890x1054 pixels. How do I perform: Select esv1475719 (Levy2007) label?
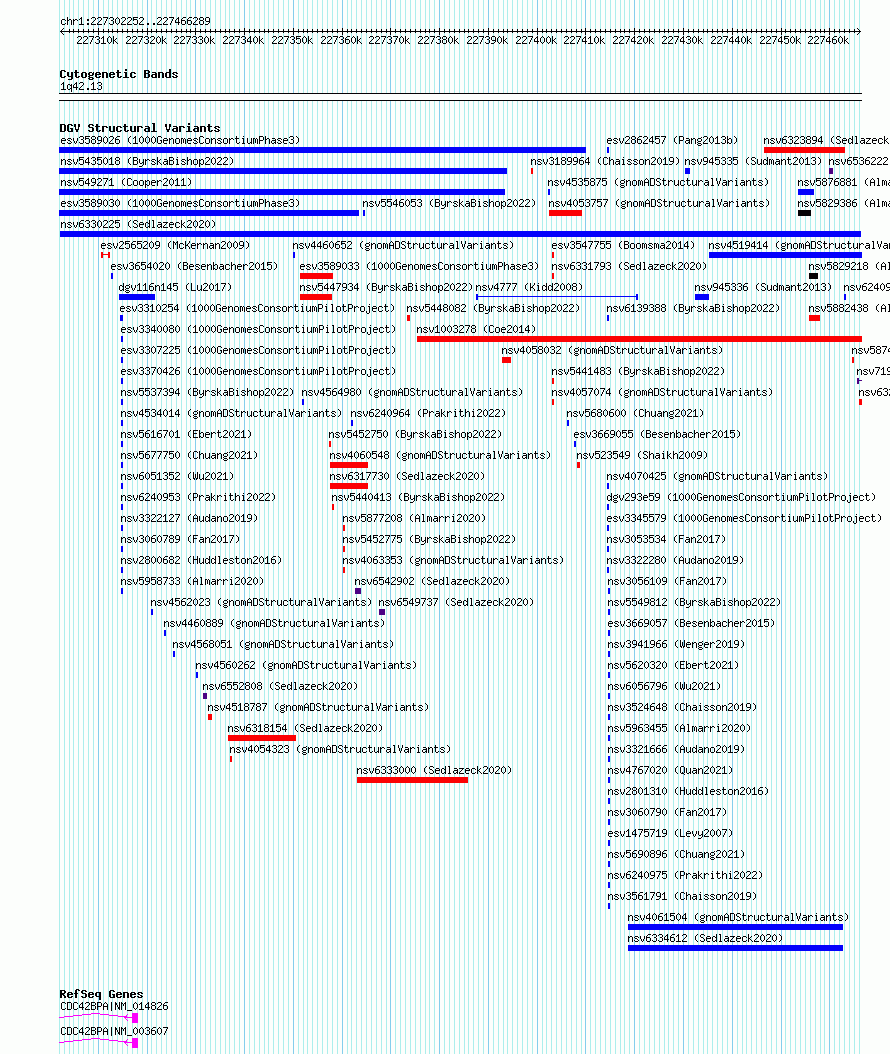coord(670,834)
